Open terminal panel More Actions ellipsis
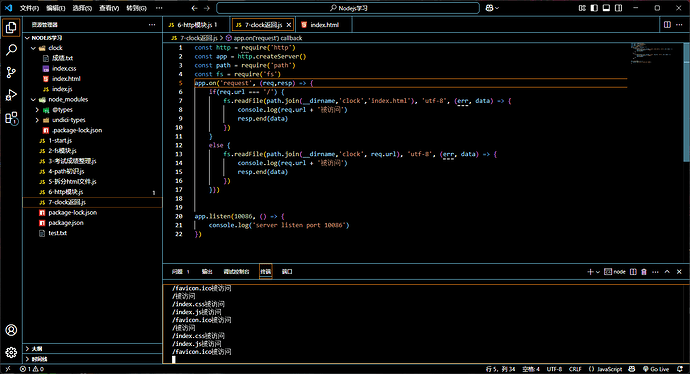Image resolution: width=690 pixels, height=374 pixels. pos(655,272)
